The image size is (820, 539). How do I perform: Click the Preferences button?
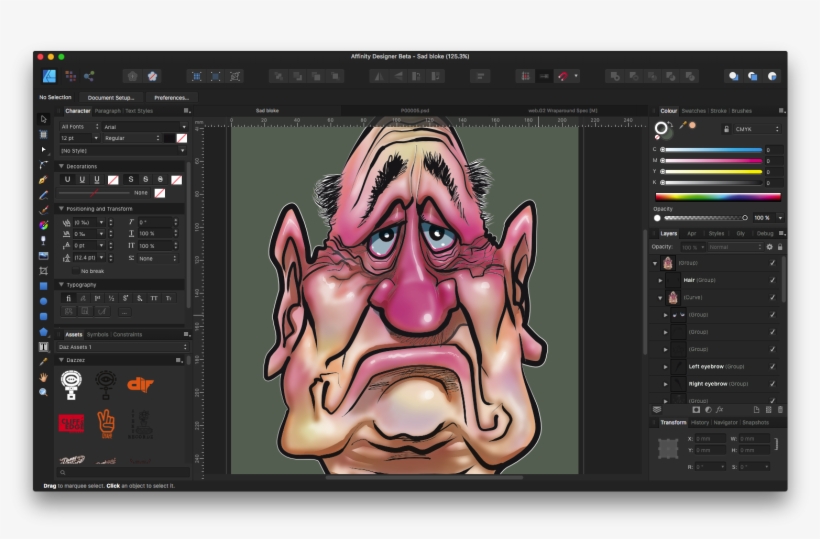[x=172, y=97]
